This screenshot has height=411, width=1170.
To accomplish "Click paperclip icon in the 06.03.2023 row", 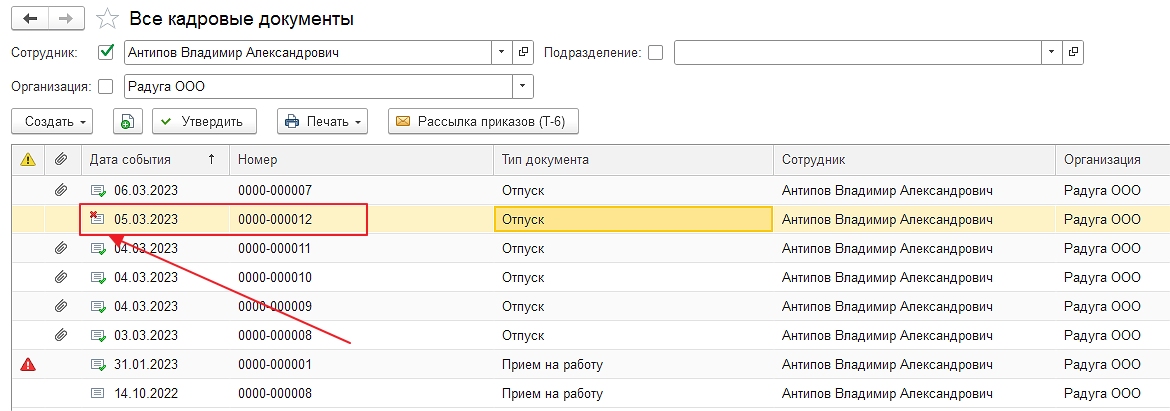I will tap(62, 191).
